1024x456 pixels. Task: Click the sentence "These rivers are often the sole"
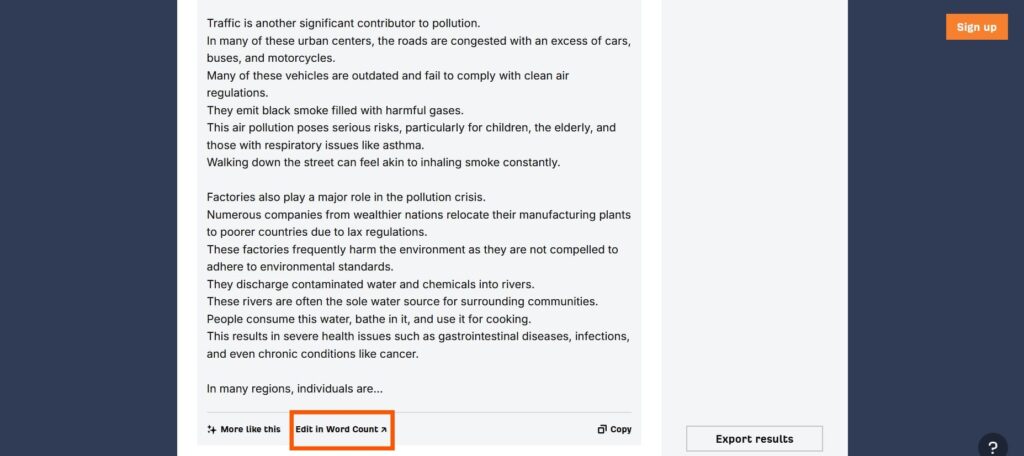(x=402, y=302)
